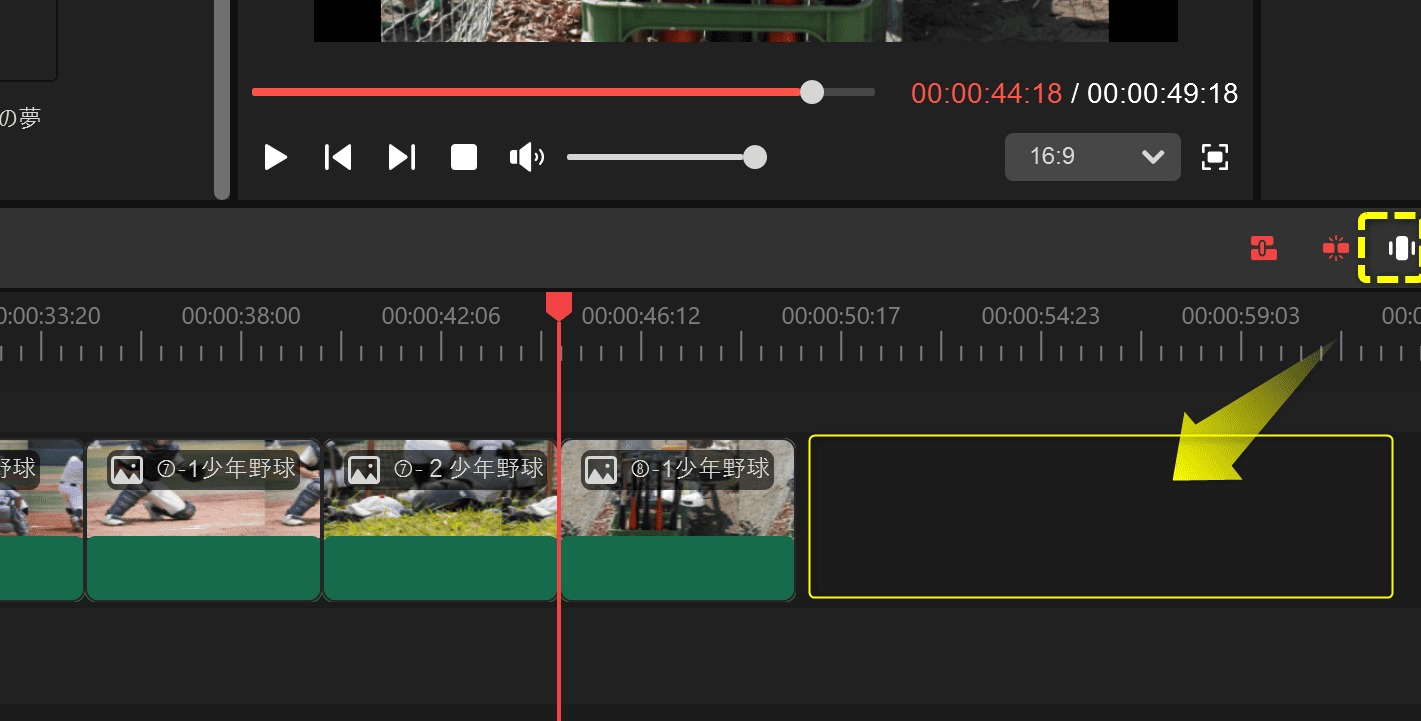Stop playback with the square Stop button

pos(464,157)
